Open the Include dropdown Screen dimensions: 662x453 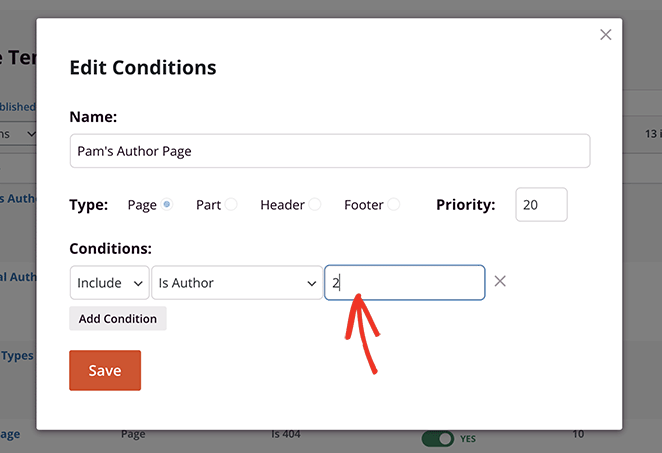coord(109,283)
